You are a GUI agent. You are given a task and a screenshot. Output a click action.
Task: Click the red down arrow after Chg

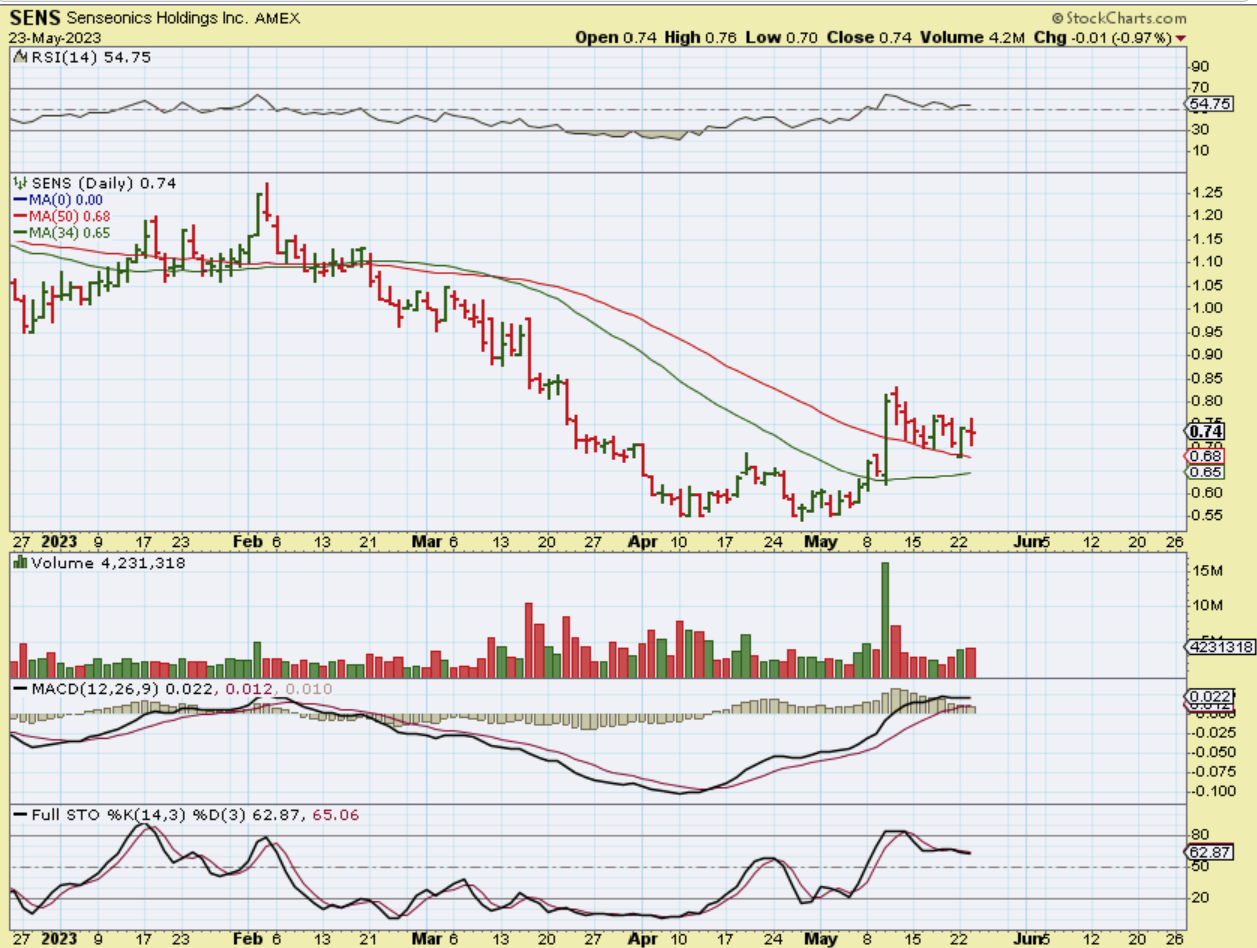[1182, 37]
